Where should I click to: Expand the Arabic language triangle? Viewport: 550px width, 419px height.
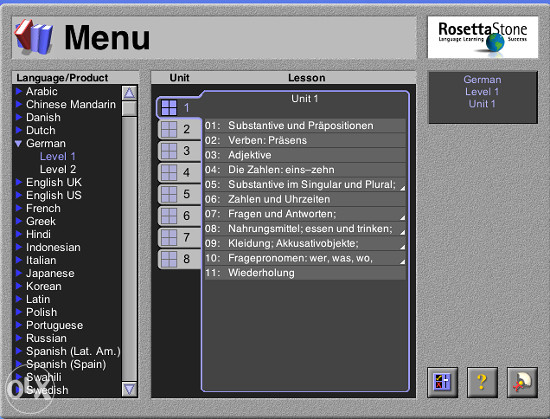[19, 92]
